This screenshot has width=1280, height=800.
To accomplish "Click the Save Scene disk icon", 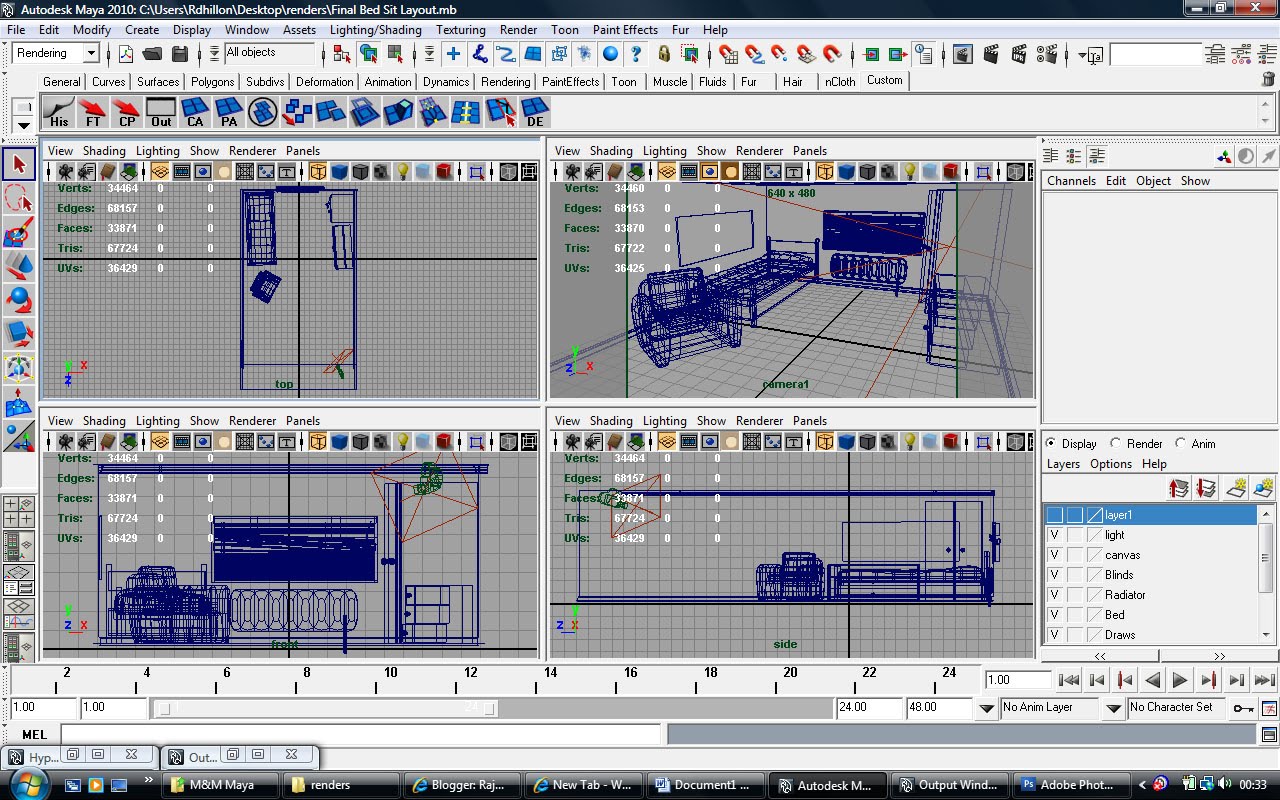I will (180, 54).
